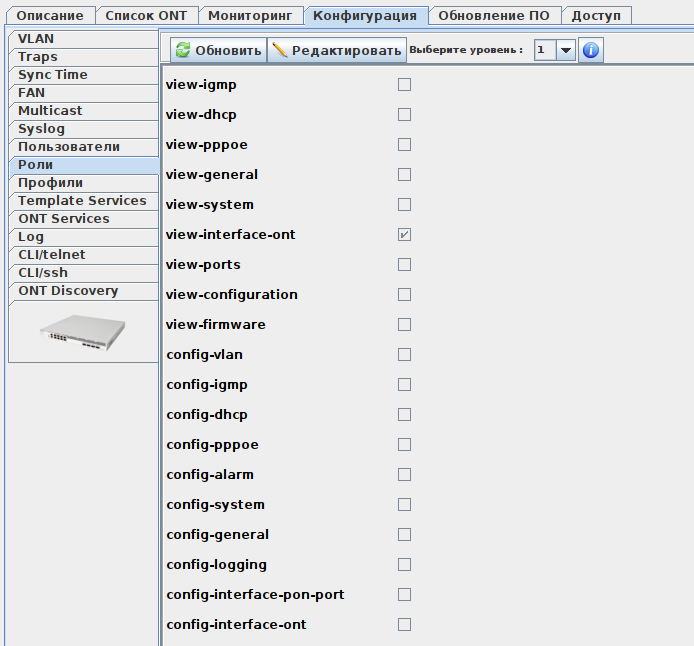The image size is (694, 646).
Task: Open CLI/telnet settings in the sidebar
Action: coord(83,255)
